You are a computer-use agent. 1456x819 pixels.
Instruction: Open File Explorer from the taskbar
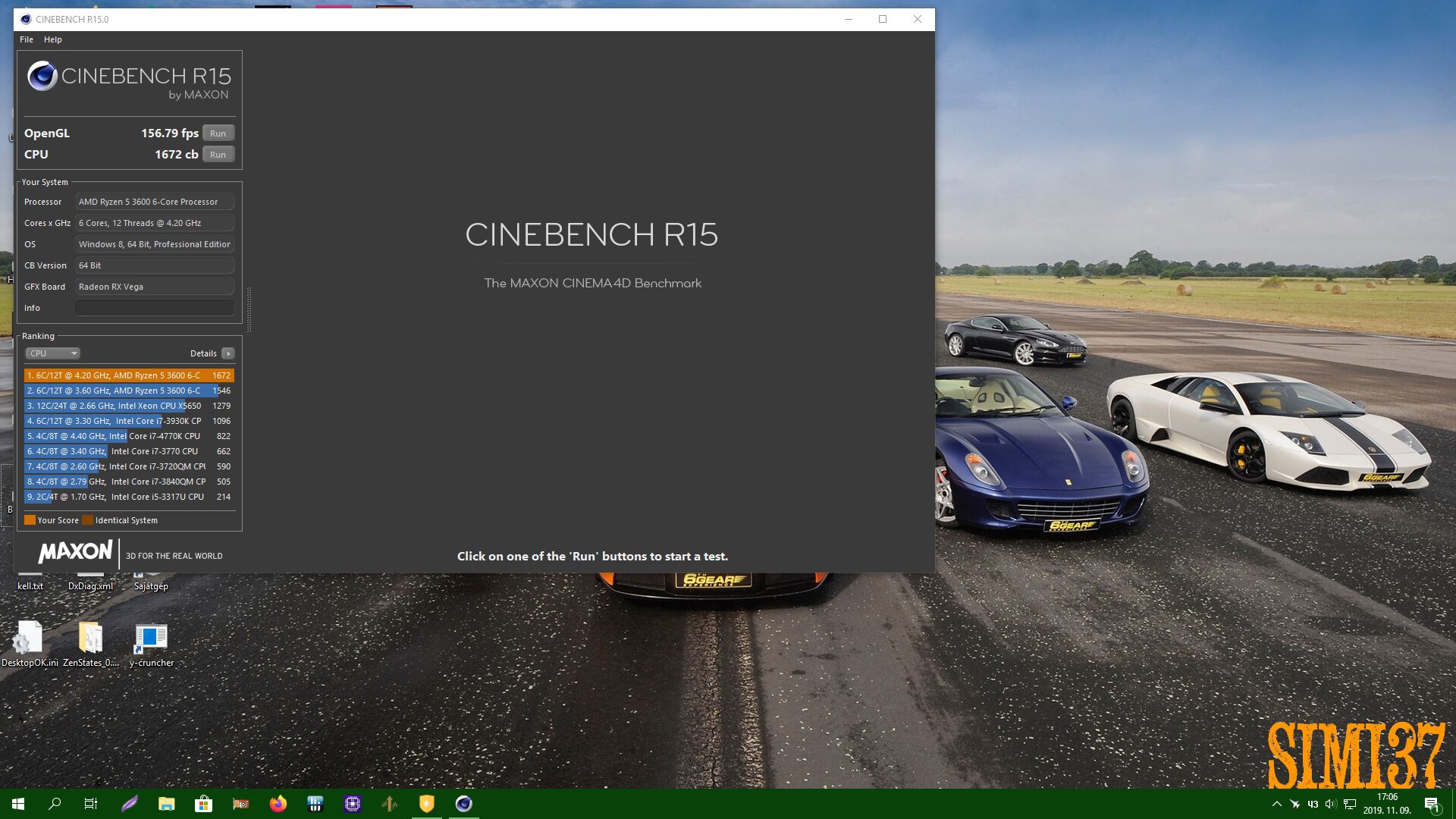click(x=167, y=804)
